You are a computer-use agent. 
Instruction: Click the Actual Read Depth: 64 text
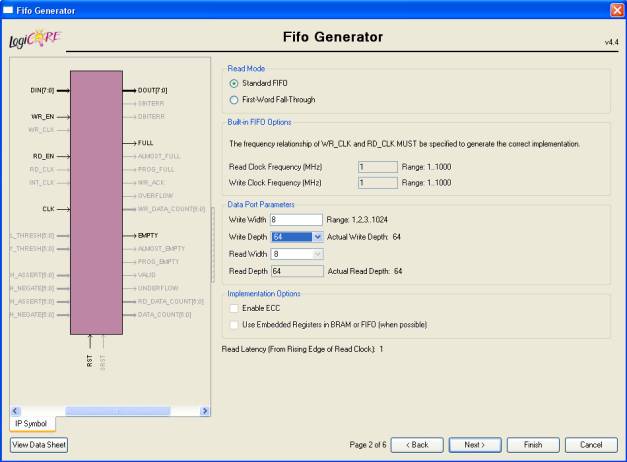(365, 271)
